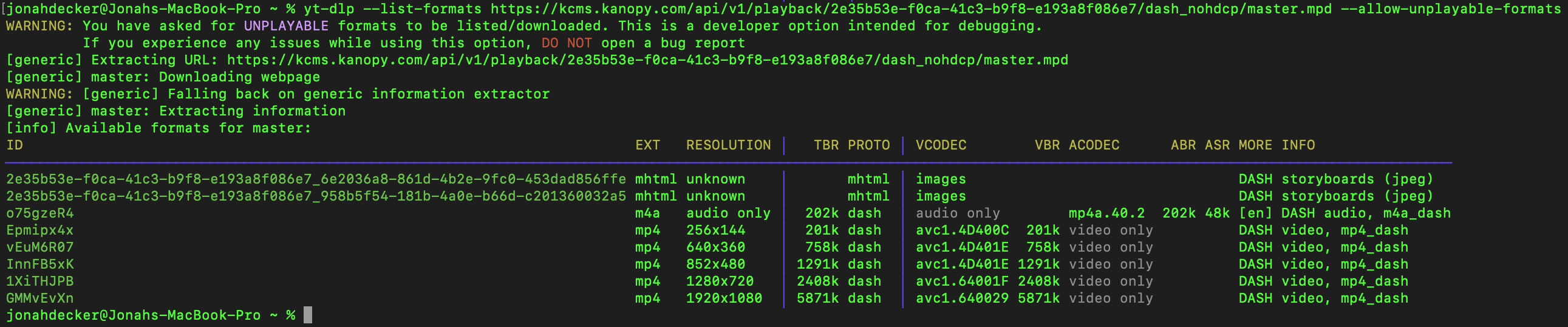Click the VCODEC column header
Viewport: 1568px width, 327px height.
click(941, 145)
